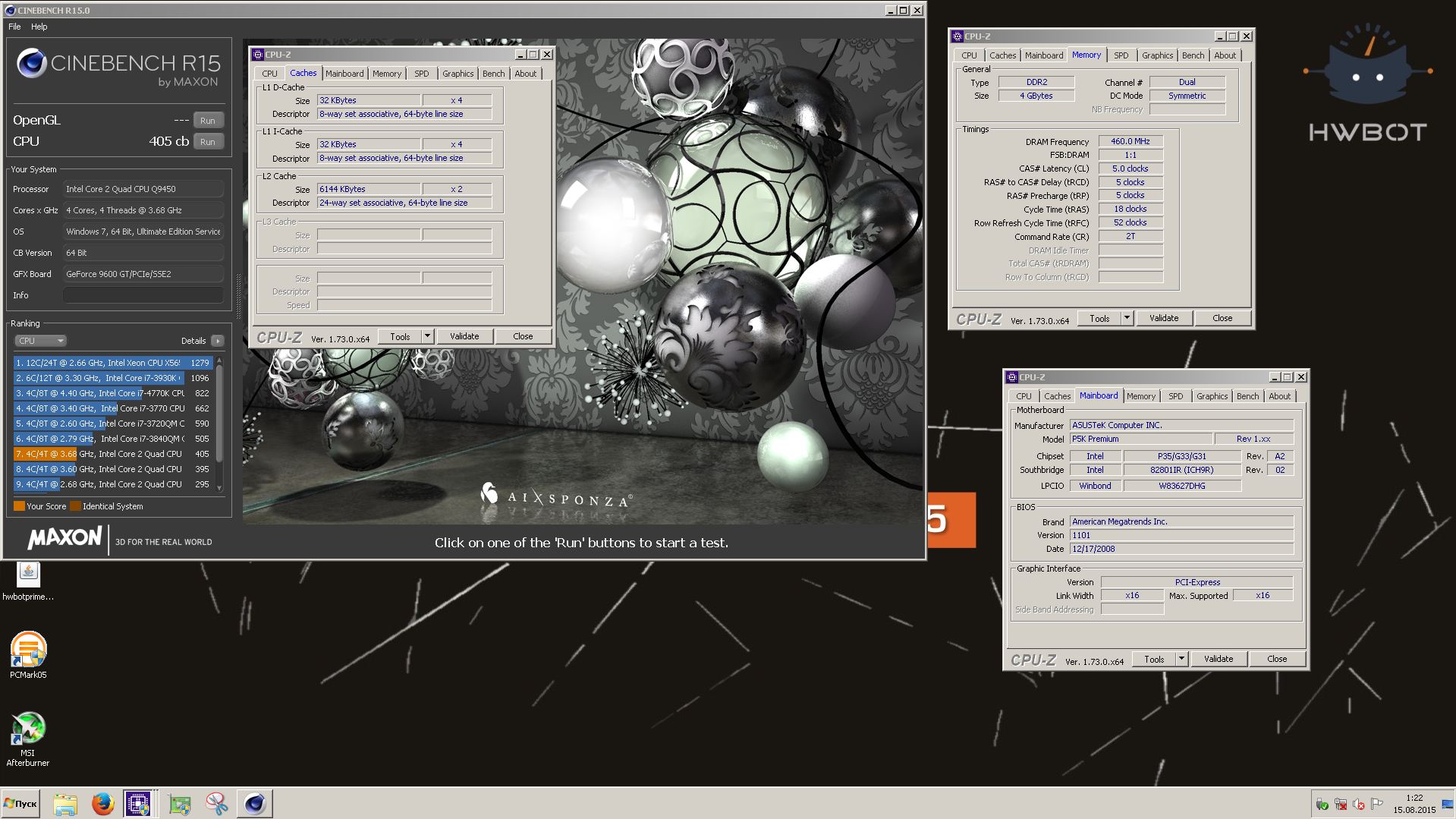
Task: Click the ranking list scrollbar thumb
Action: [219, 414]
